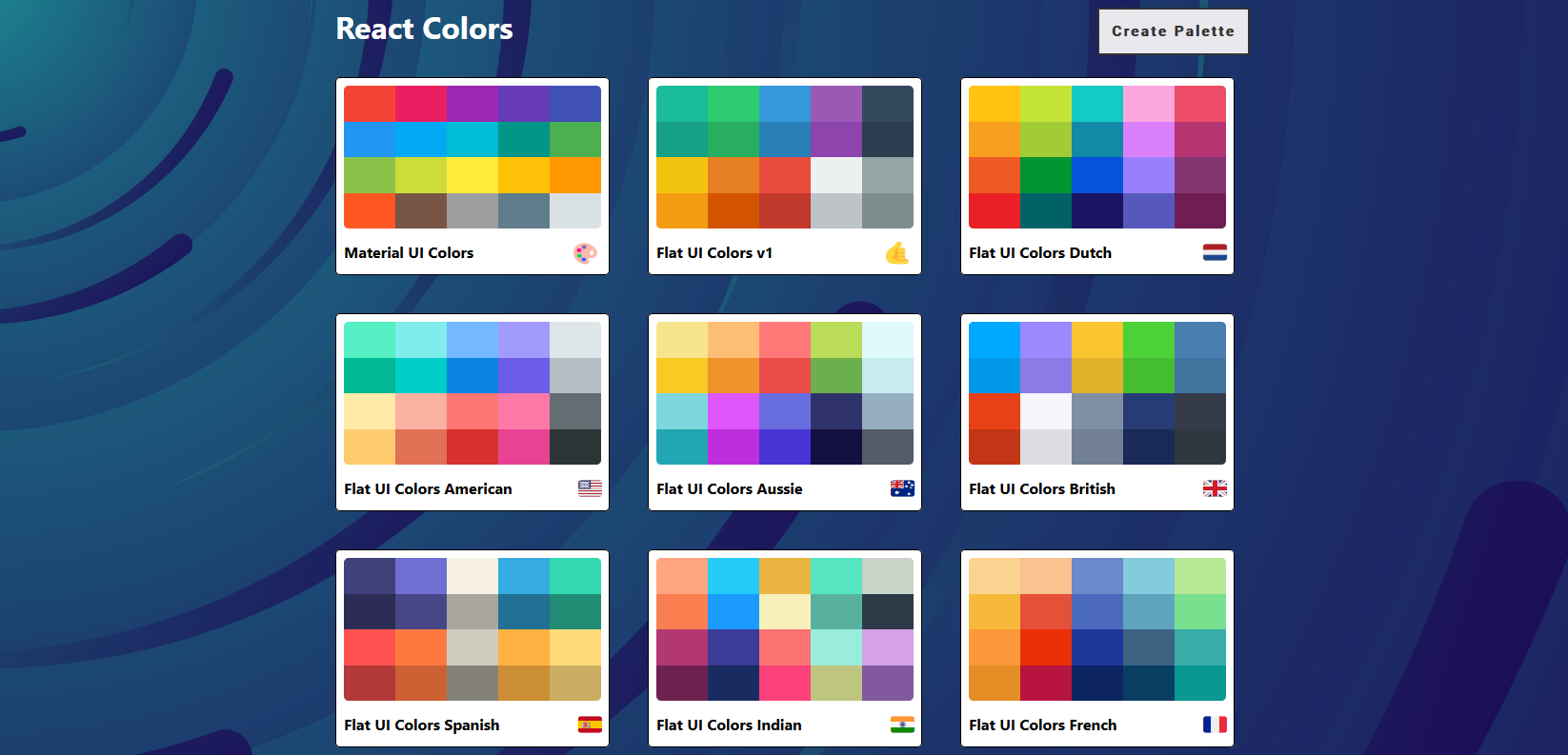Select the lime green top-row swatch in Aussie palette
This screenshot has height=755, width=1568.
point(836,340)
